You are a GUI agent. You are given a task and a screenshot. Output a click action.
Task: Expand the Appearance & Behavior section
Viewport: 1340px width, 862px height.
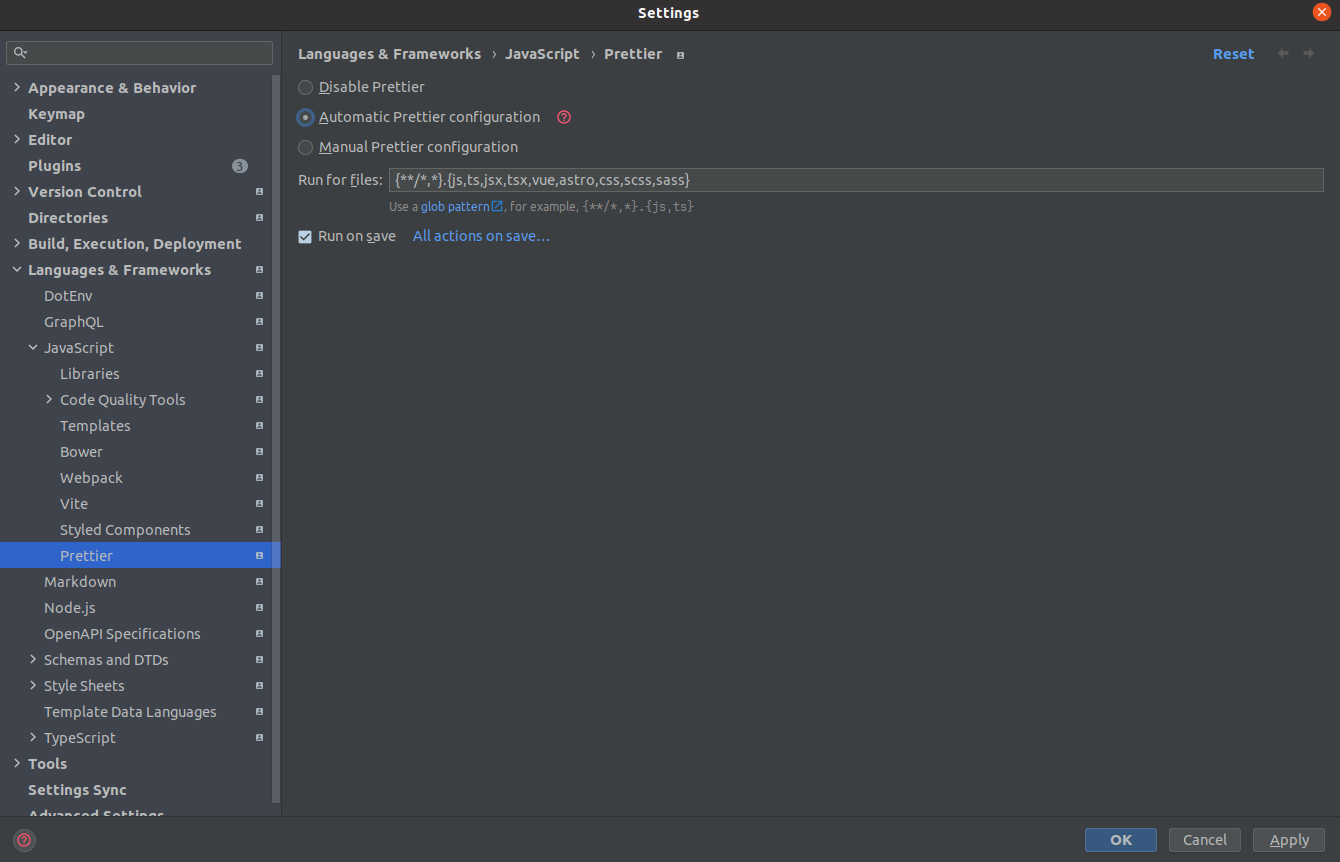click(x=17, y=88)
